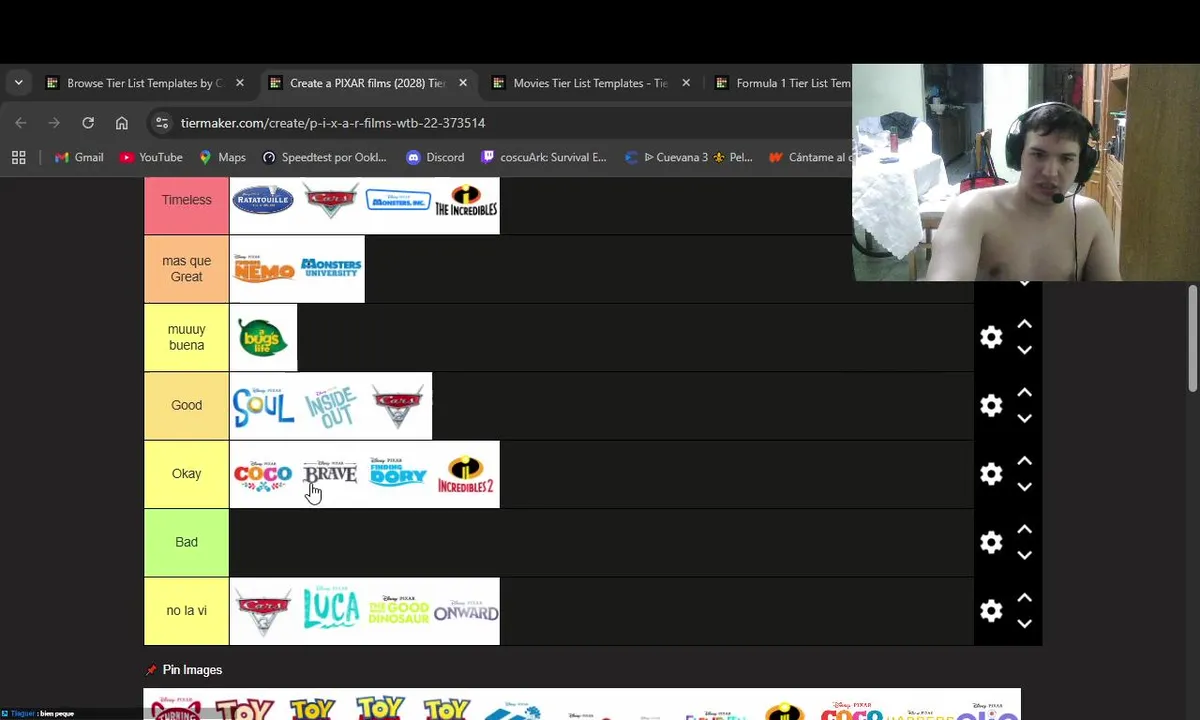Click the Timeless tier label
The width and height of the screenshot is (1200, 720).
coord(186,200)
